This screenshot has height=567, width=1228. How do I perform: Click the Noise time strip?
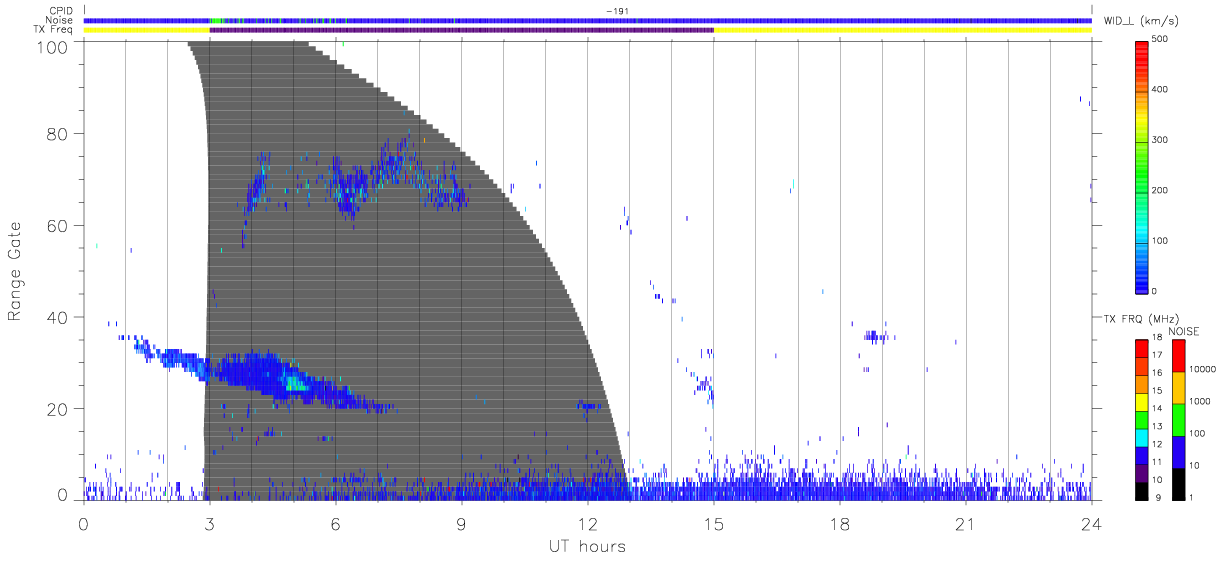point(587,20)
